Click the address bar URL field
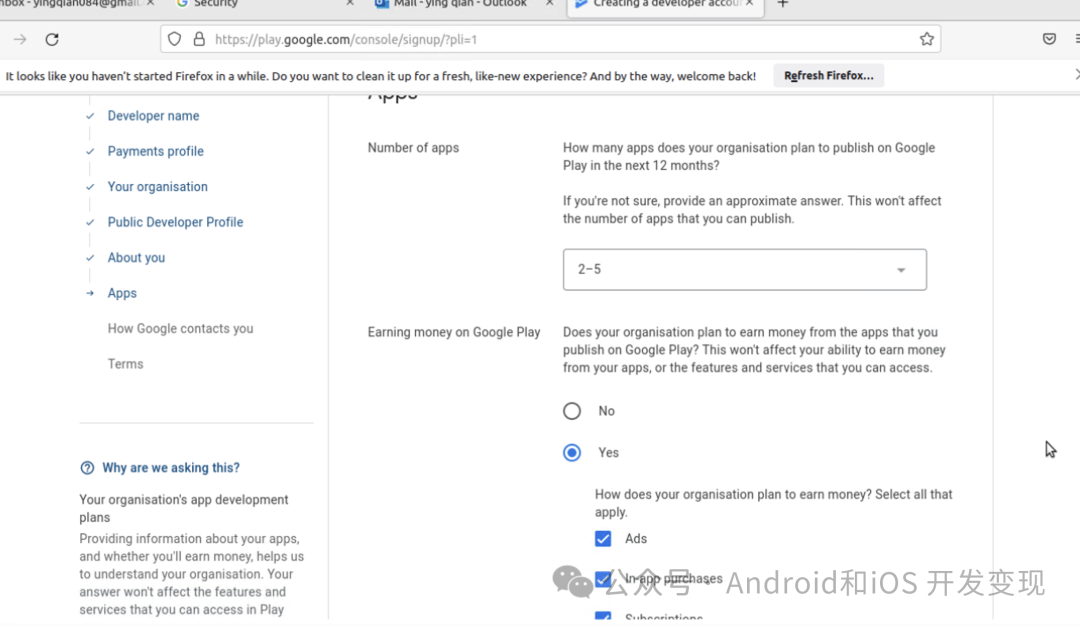Viewport: 1080px width, 626px height. click(x=551, y=39)
